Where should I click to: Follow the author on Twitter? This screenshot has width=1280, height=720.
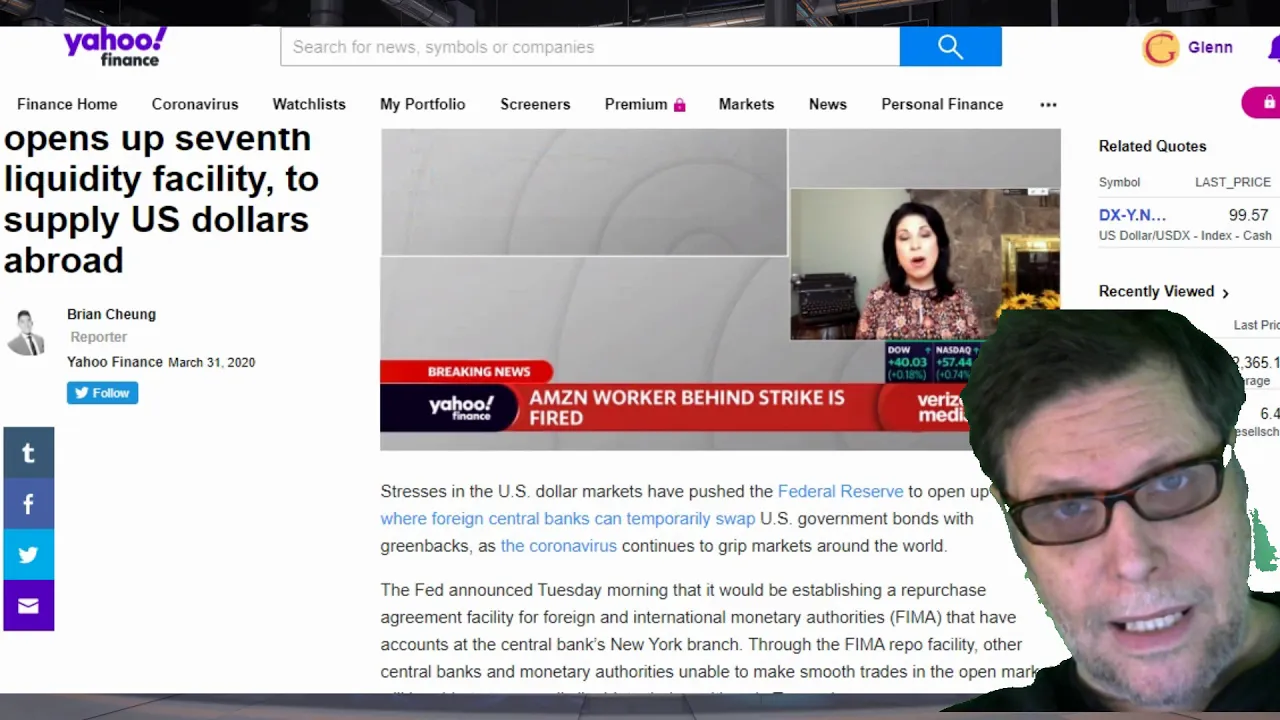pos(102,393)
